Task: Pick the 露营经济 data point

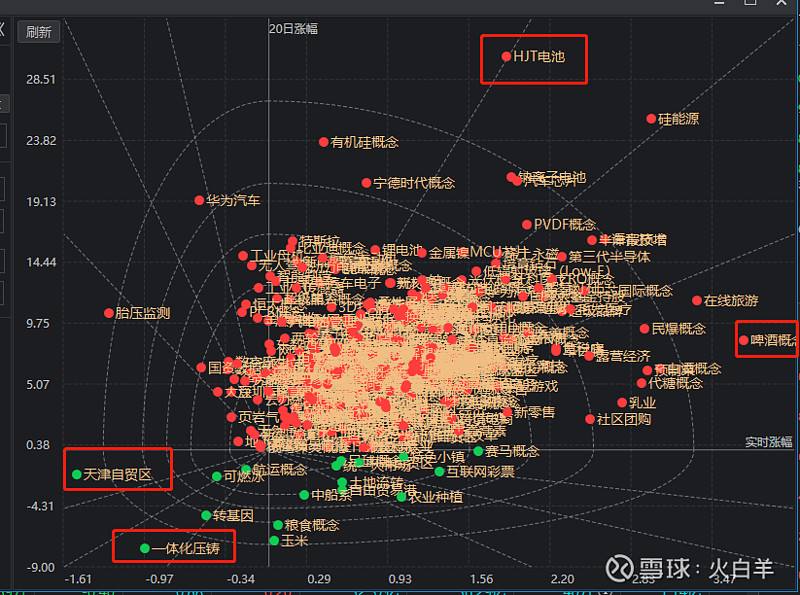Action: click(589, 356)
